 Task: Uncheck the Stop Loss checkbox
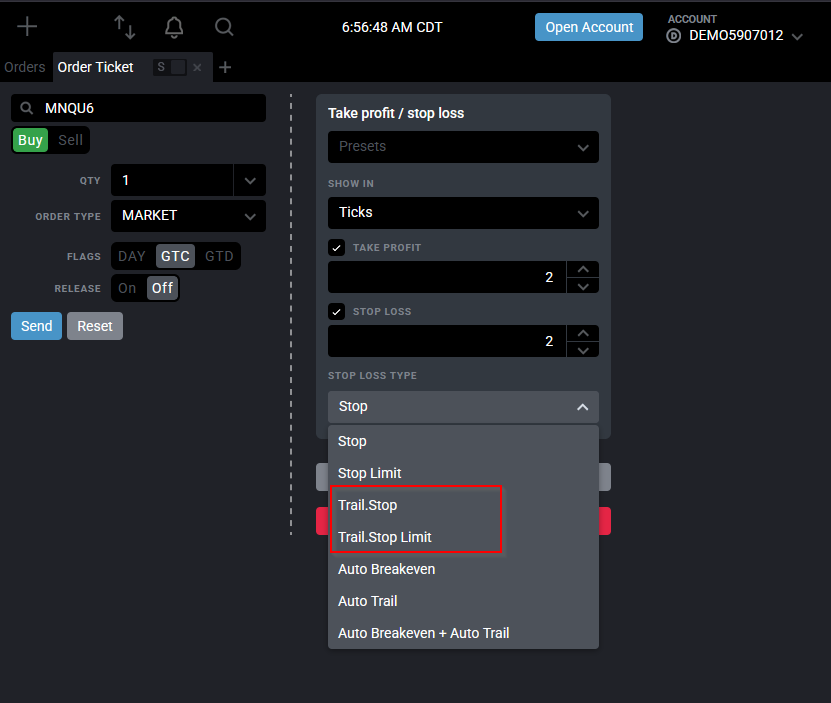click(x=337, y=311)
